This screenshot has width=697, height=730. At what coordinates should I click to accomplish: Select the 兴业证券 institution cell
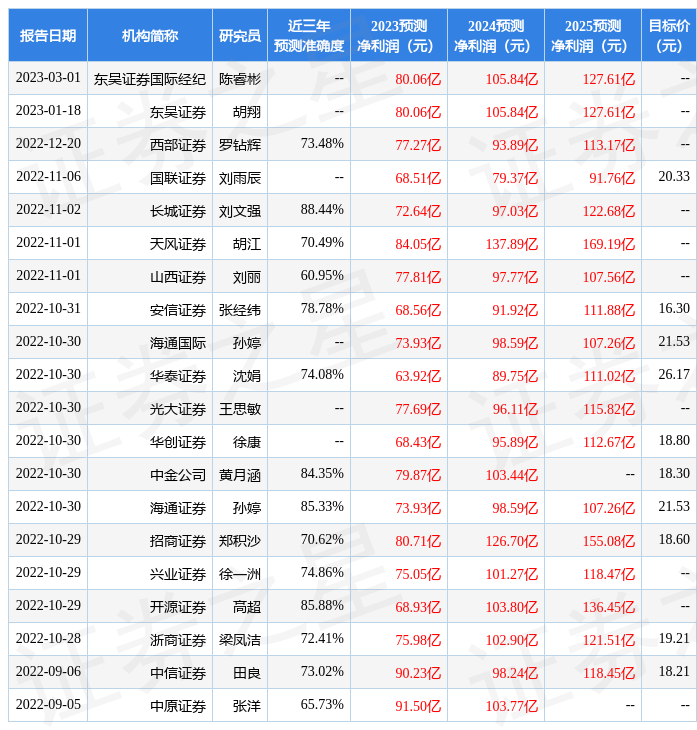coord(149,574)
